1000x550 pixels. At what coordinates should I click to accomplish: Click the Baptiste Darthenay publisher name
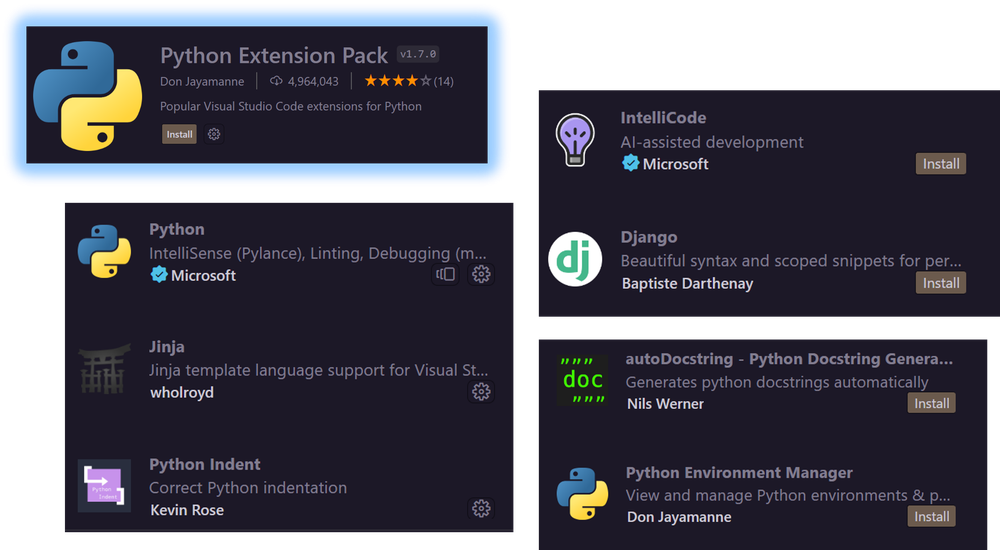click(x=688, y=283)
